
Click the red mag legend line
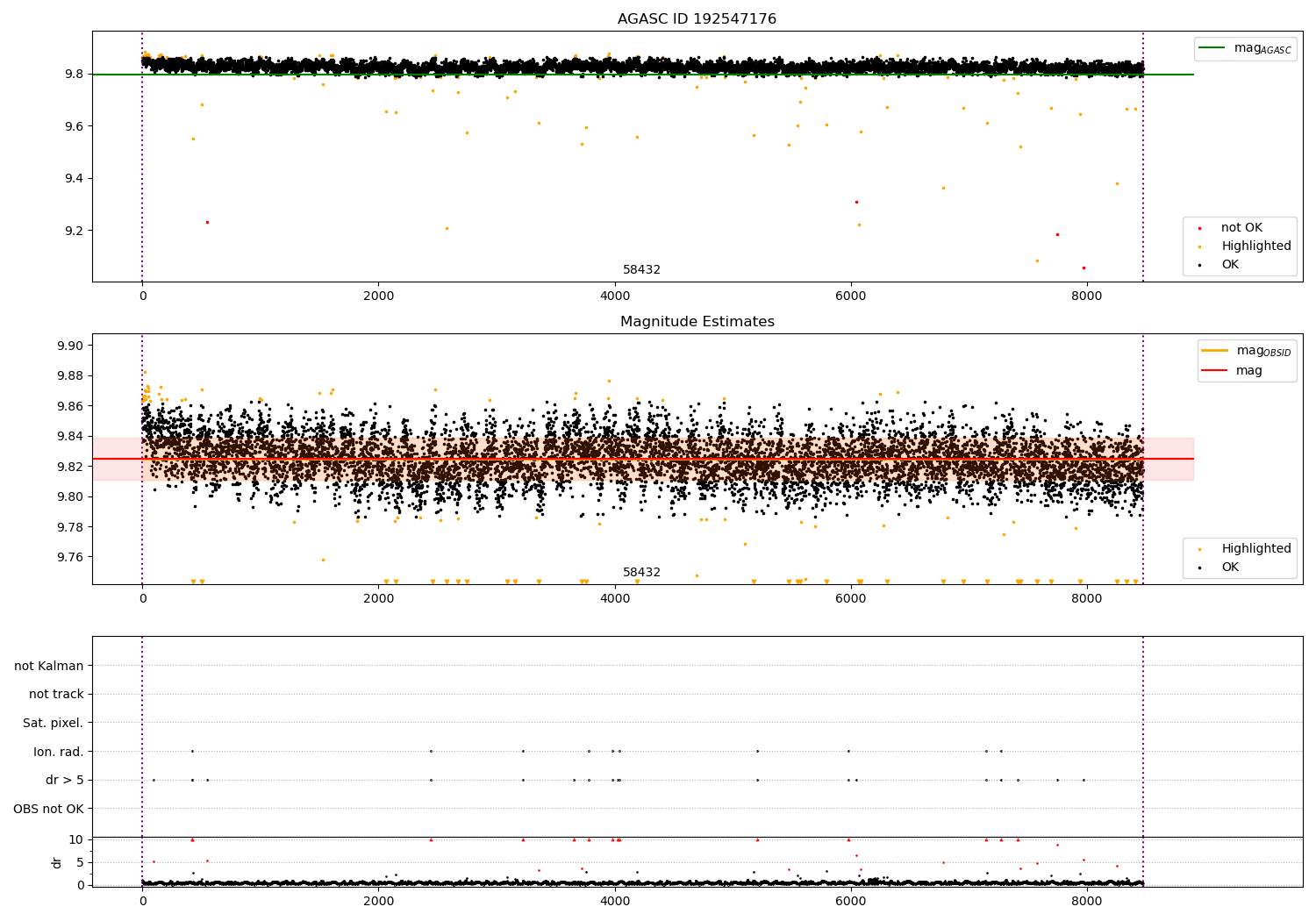click(1215, 371)
